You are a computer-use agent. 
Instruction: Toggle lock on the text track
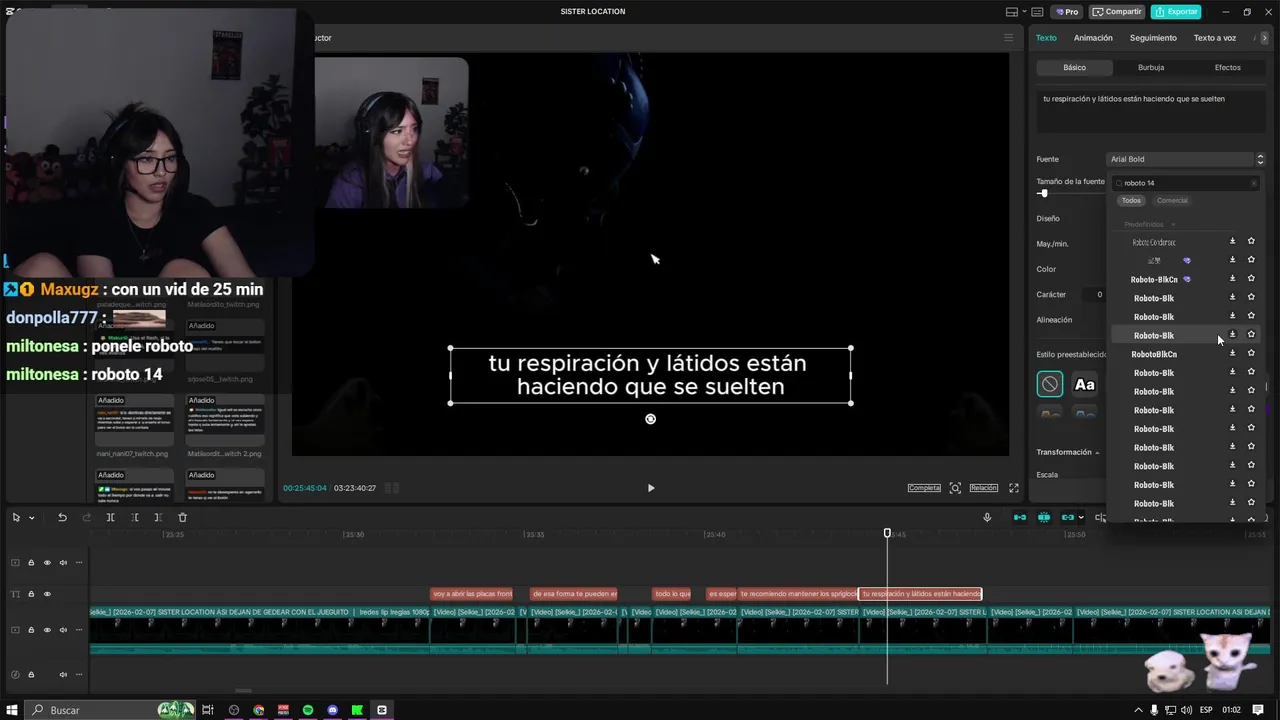pos(31,594)
